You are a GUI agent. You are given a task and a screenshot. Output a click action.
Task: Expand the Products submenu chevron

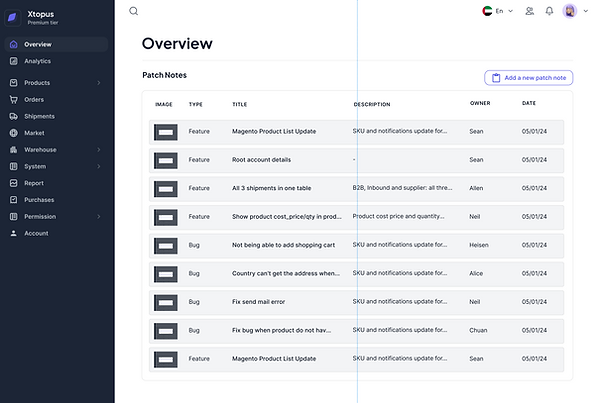click(x=99, y=83)
